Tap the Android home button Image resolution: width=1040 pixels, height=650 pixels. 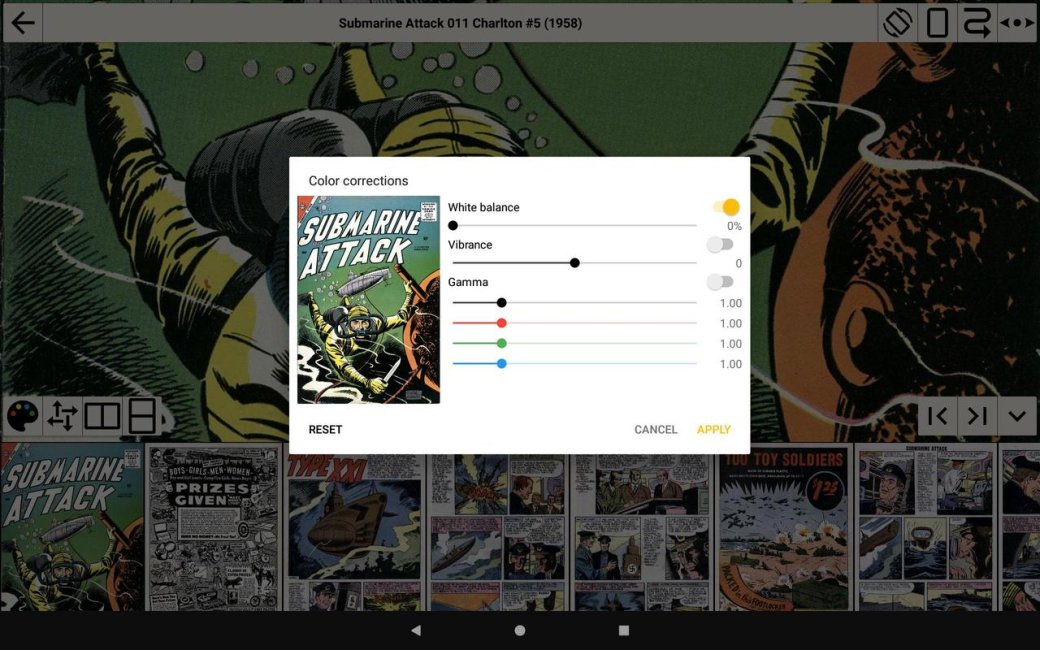click(520, 630)
